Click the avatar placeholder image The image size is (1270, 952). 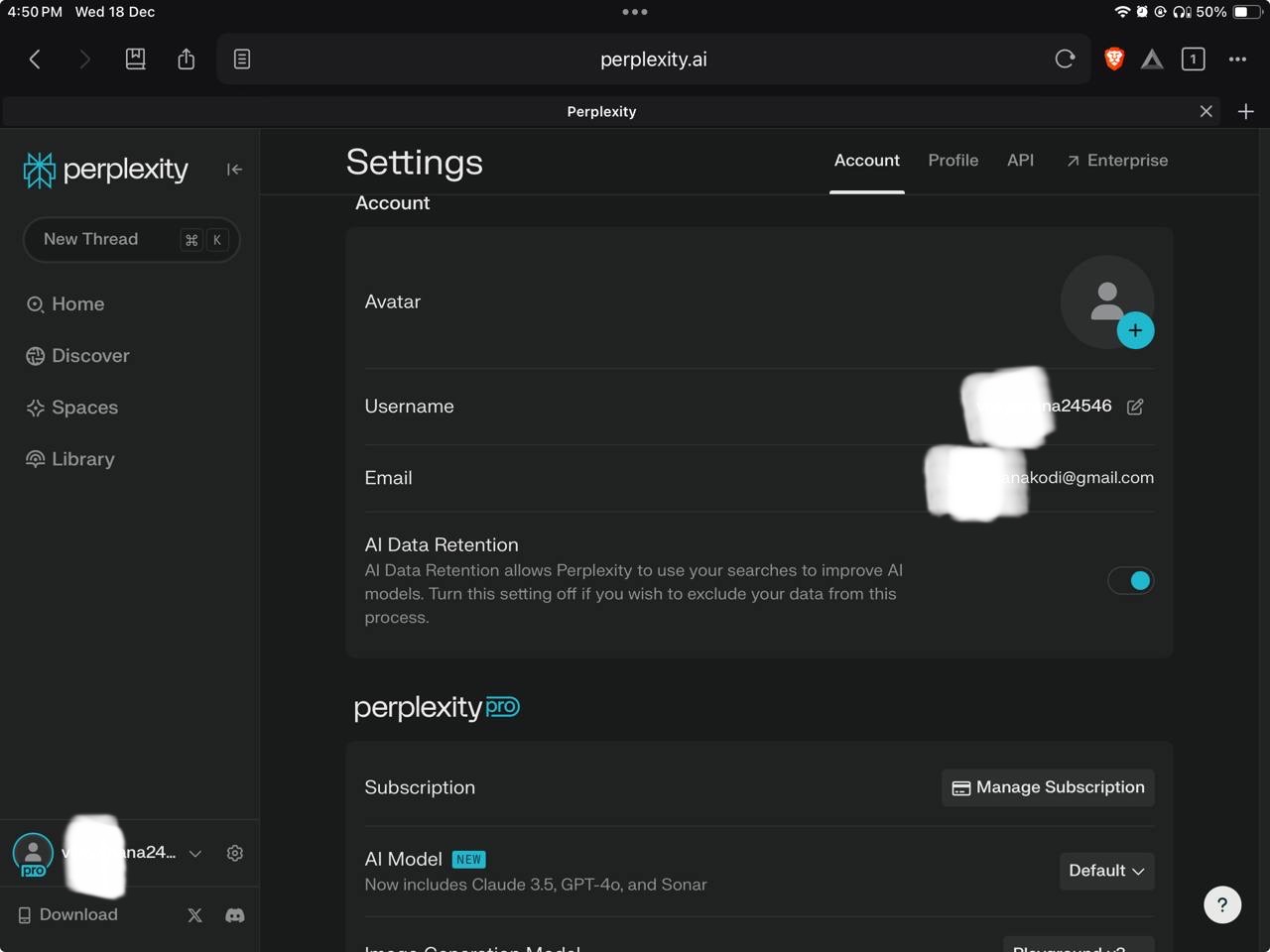click(x=1106, y=301)
